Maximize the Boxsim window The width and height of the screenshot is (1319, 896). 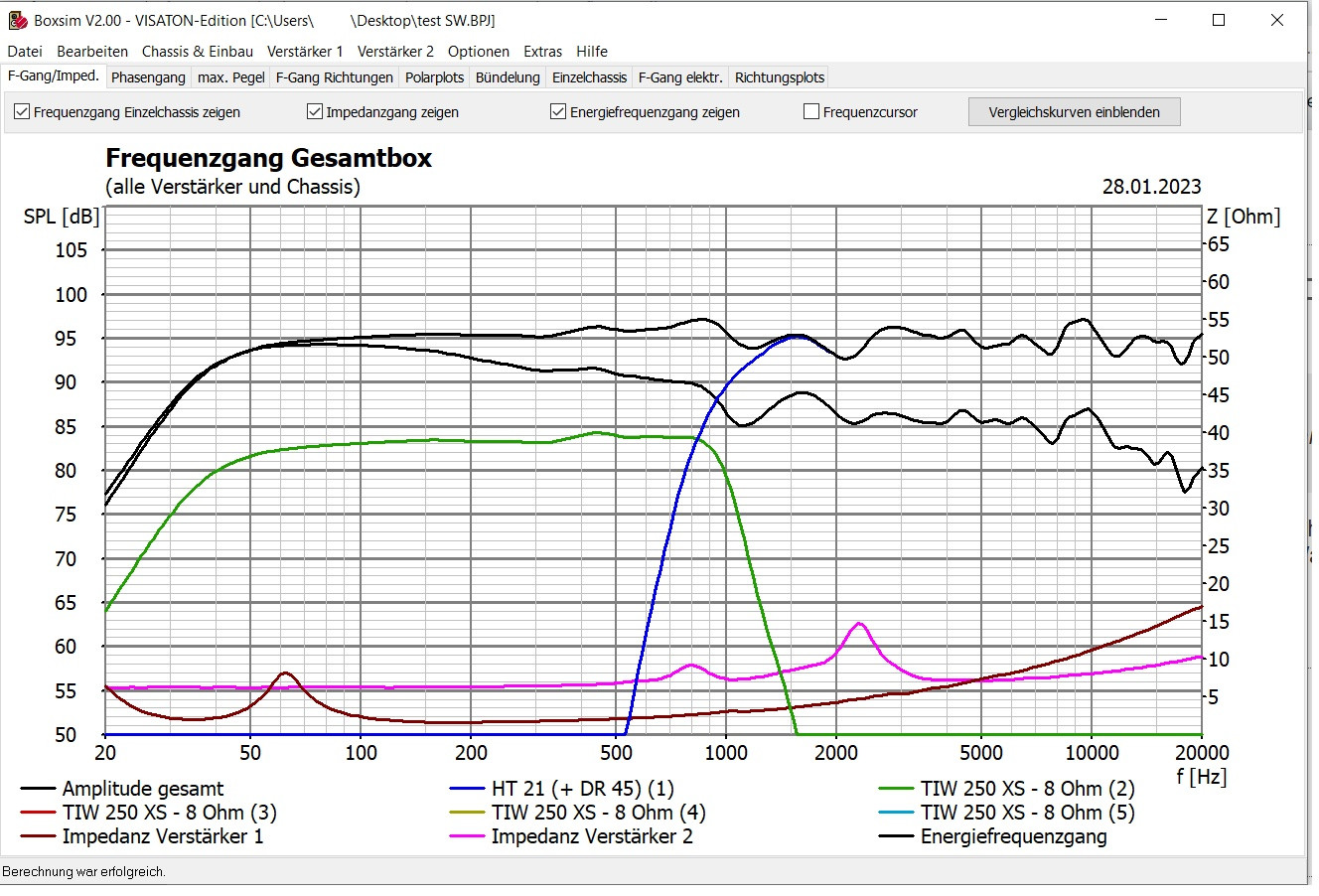click(x=1219, y=20)
